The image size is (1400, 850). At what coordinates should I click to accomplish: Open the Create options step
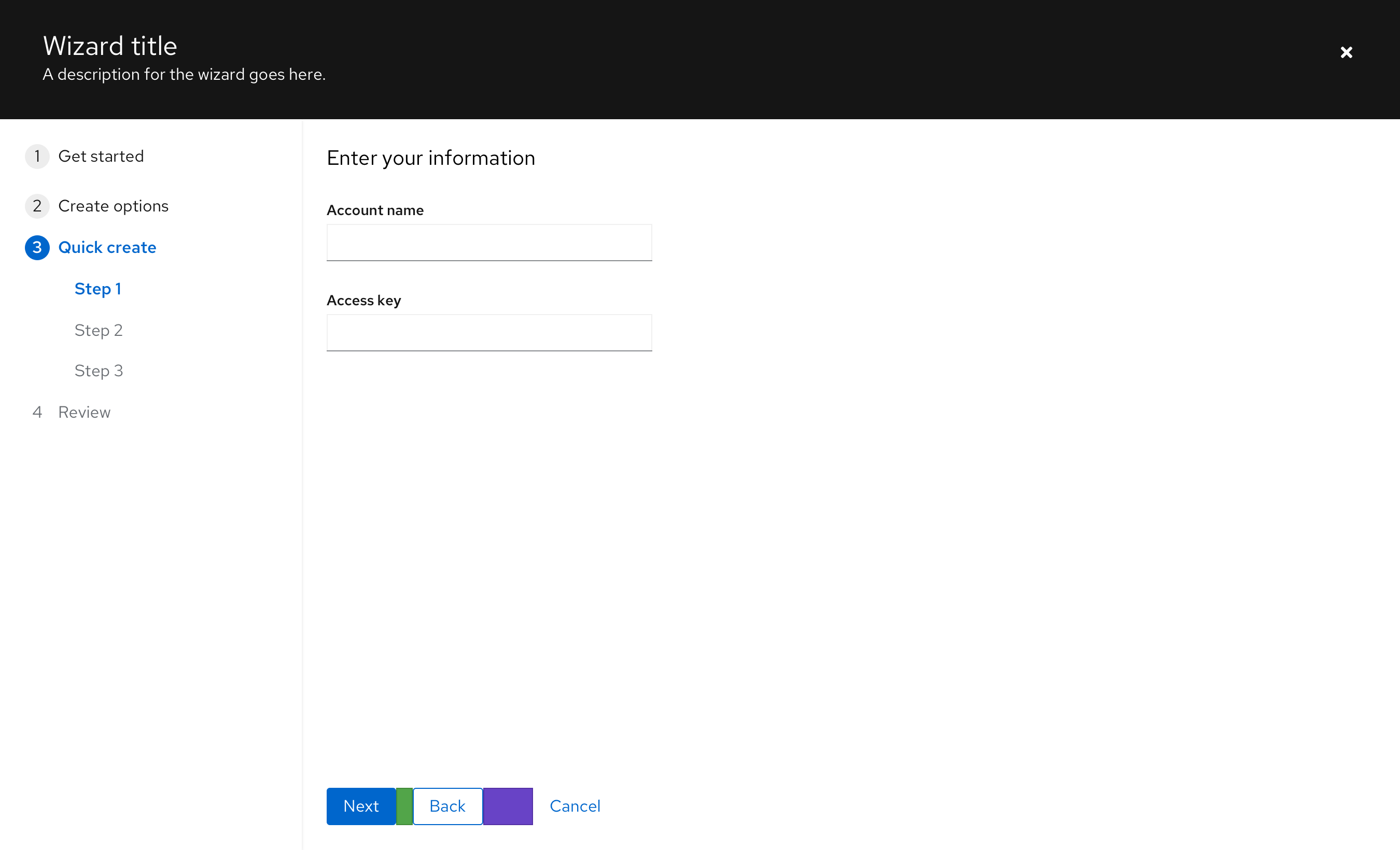tap(113, 206)
